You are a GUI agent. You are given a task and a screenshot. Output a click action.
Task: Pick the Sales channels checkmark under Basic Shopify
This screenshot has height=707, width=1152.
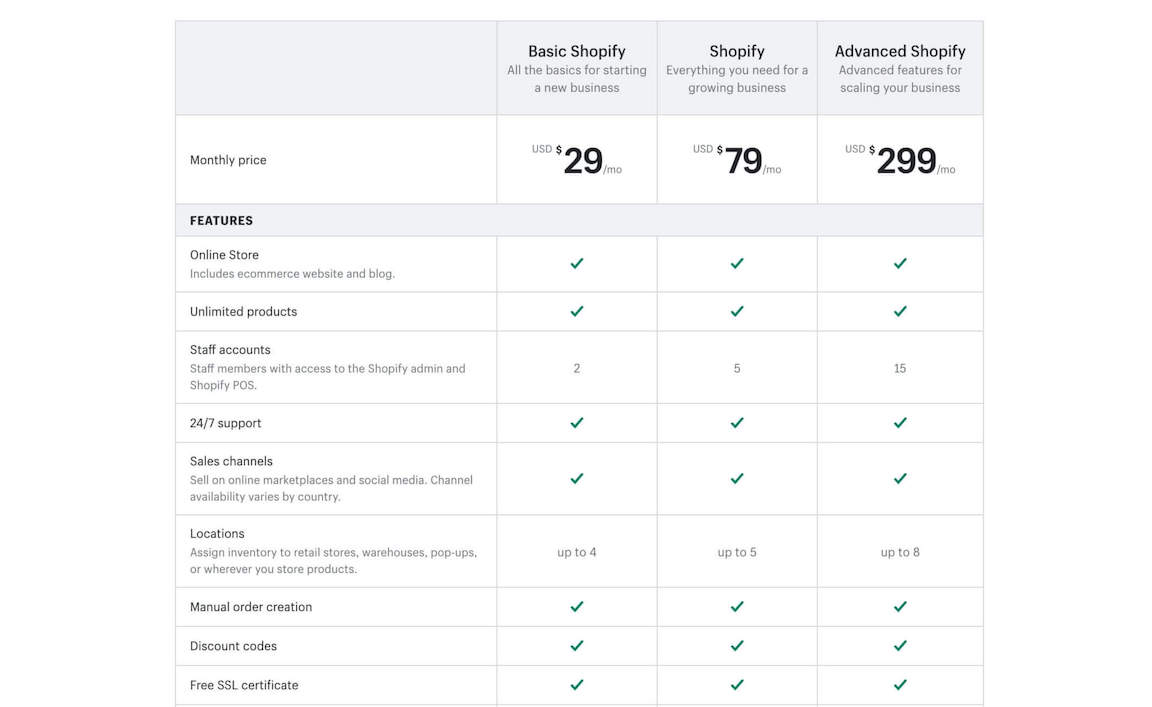577,478
